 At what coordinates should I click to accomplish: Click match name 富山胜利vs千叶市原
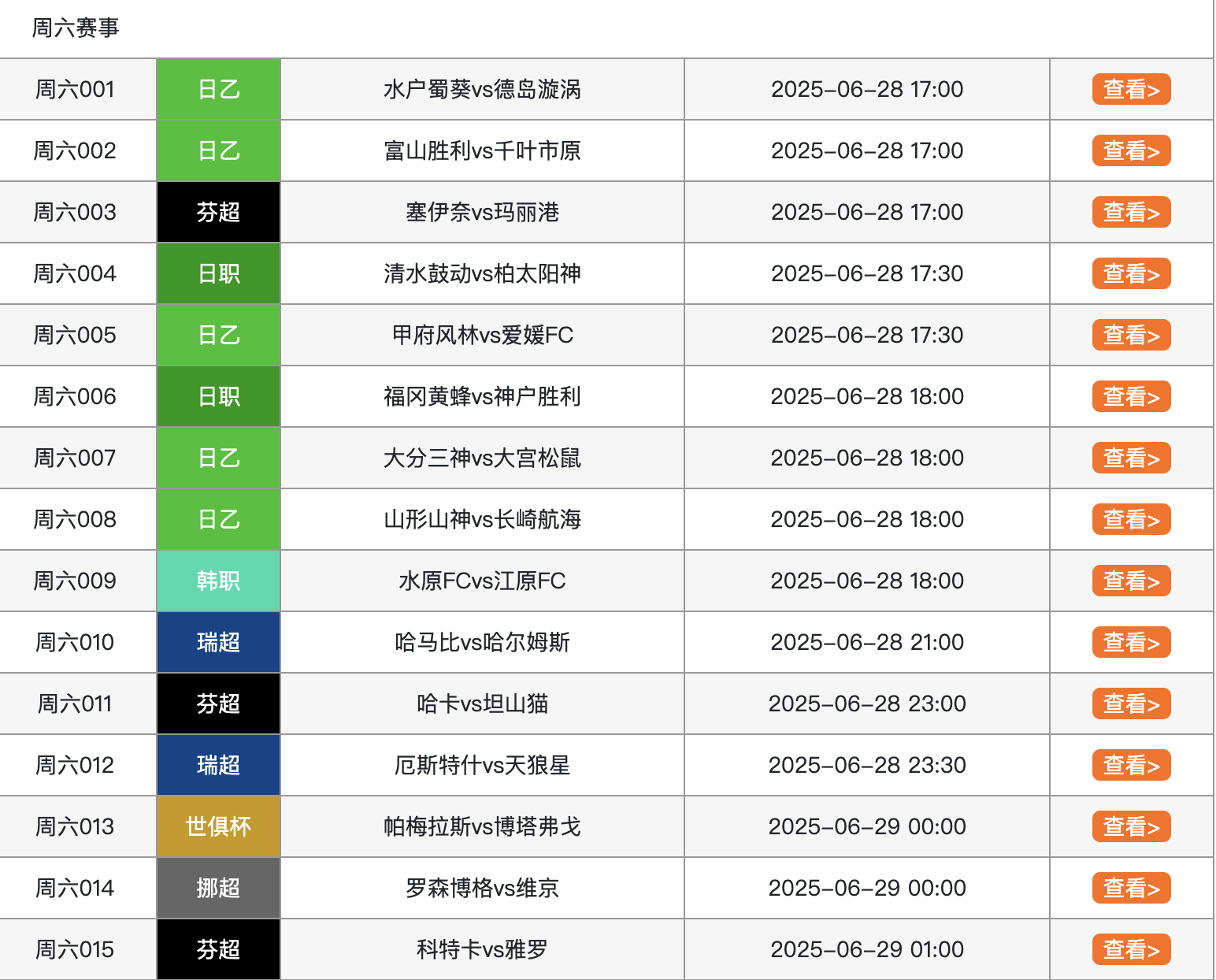pos(482,150)
